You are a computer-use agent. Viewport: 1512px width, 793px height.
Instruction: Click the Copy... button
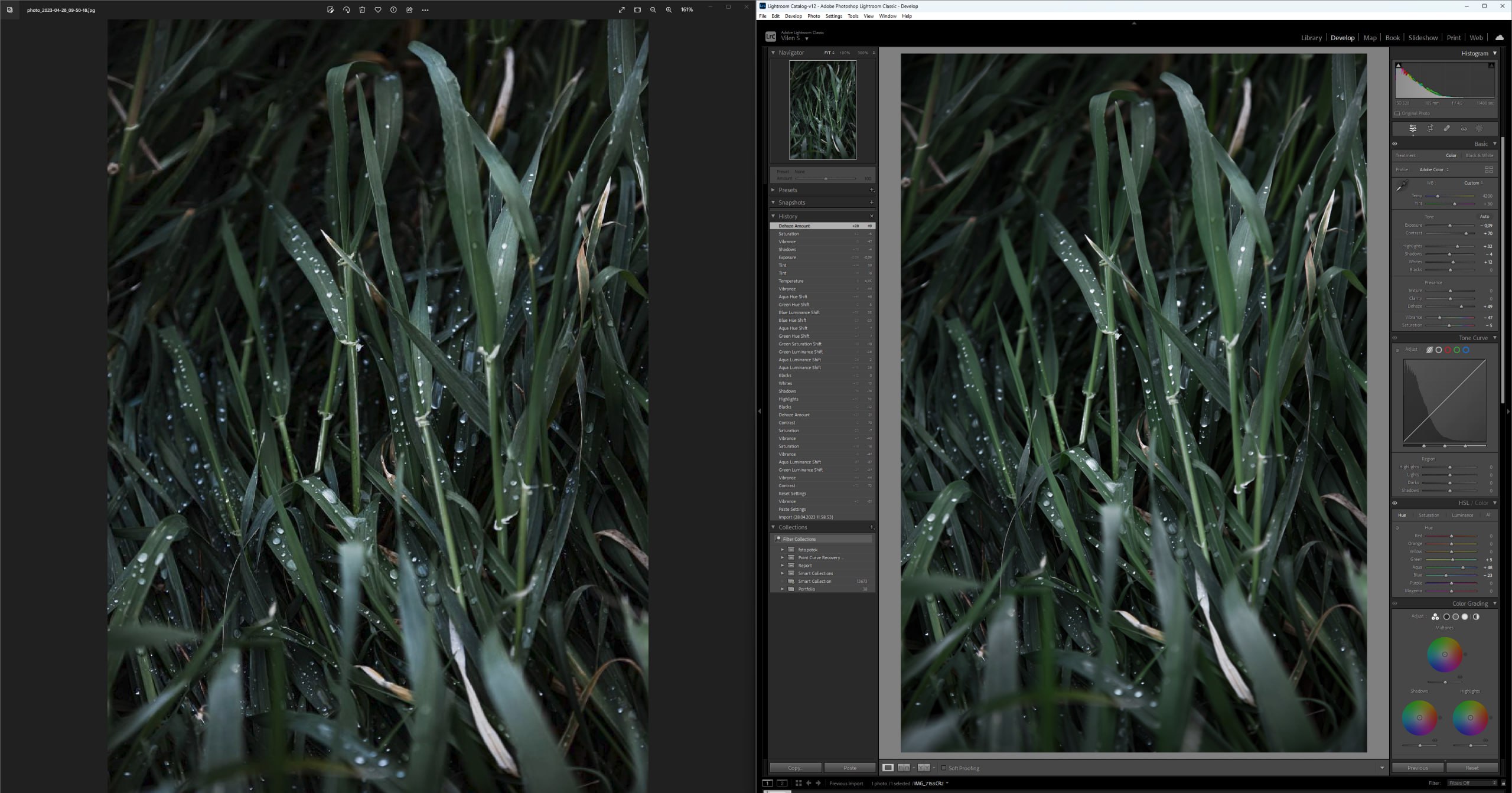pos(795,768)
